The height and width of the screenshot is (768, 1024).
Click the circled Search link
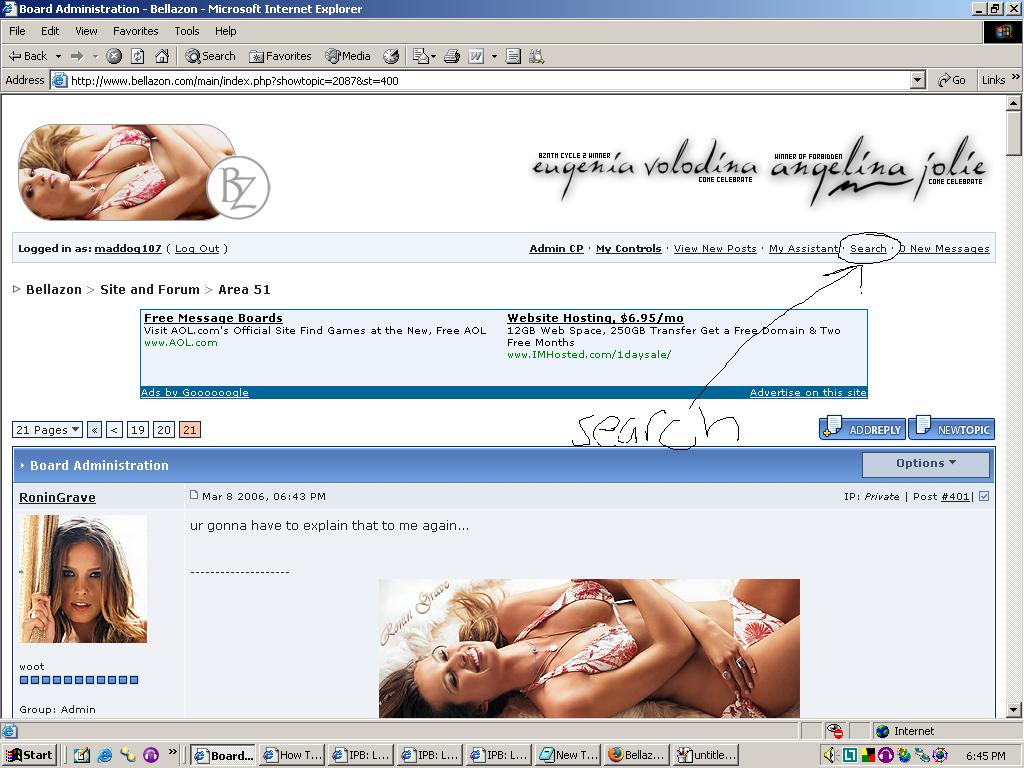868,249
